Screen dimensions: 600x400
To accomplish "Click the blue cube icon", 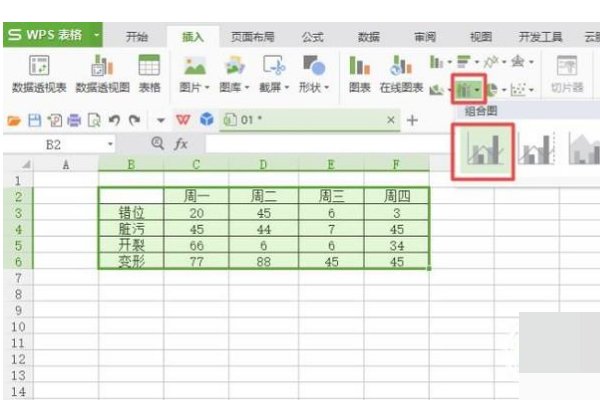I will tap(207, 119).
